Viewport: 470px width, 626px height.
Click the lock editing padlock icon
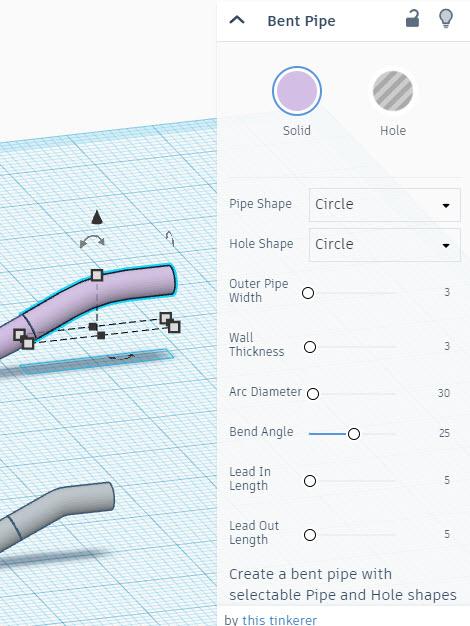tap(412, 19)
